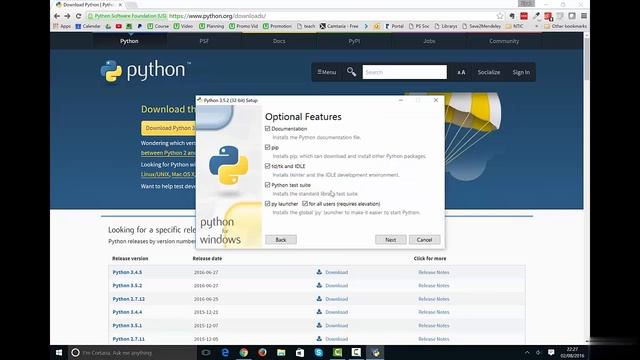Open the Portal bookmark
This screenshot has width=640, height=360.
pos(394,26)
